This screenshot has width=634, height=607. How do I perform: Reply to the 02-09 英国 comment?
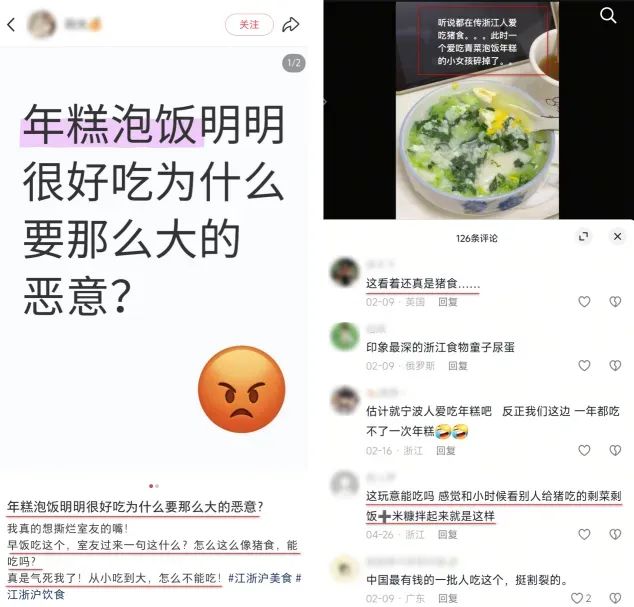click(x=448, y=302)
